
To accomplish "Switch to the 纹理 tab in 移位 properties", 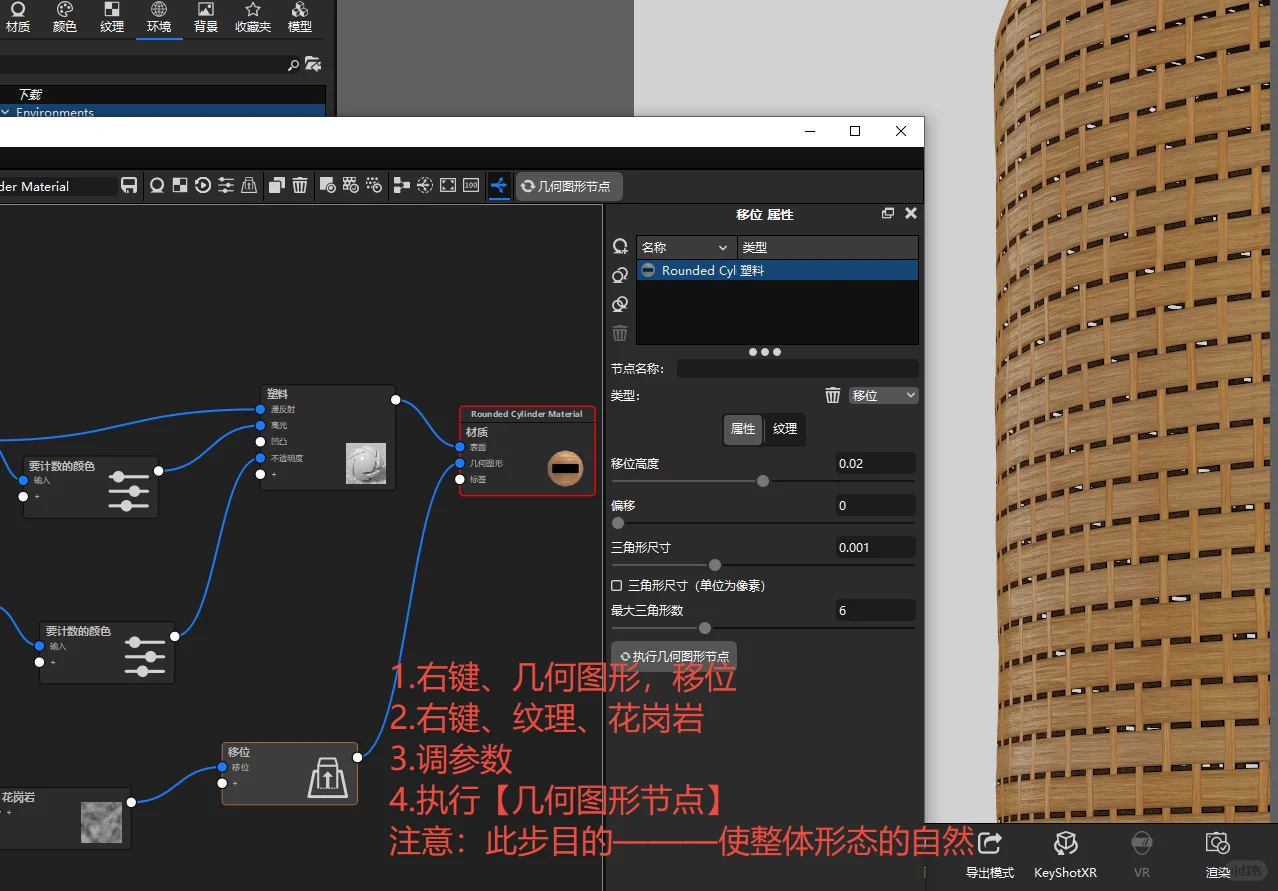I will point(785,430).
